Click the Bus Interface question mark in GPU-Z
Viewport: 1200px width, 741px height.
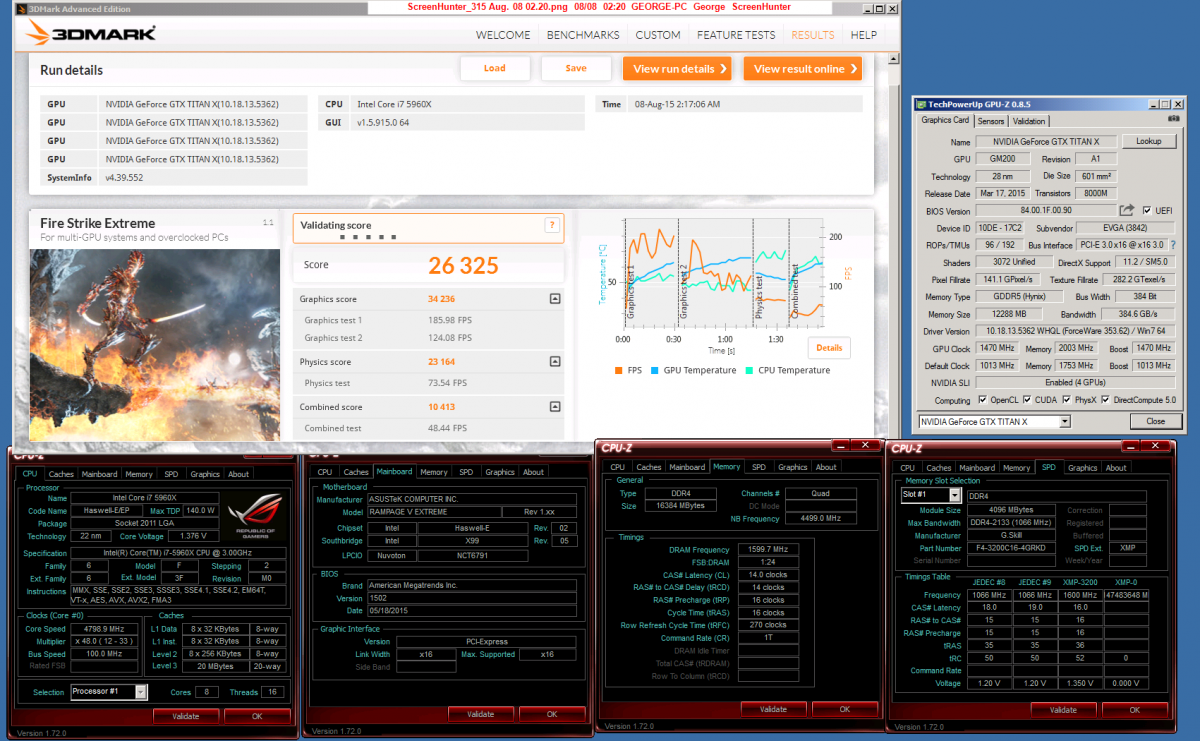pyautogui.click(x=1174, y=245)
